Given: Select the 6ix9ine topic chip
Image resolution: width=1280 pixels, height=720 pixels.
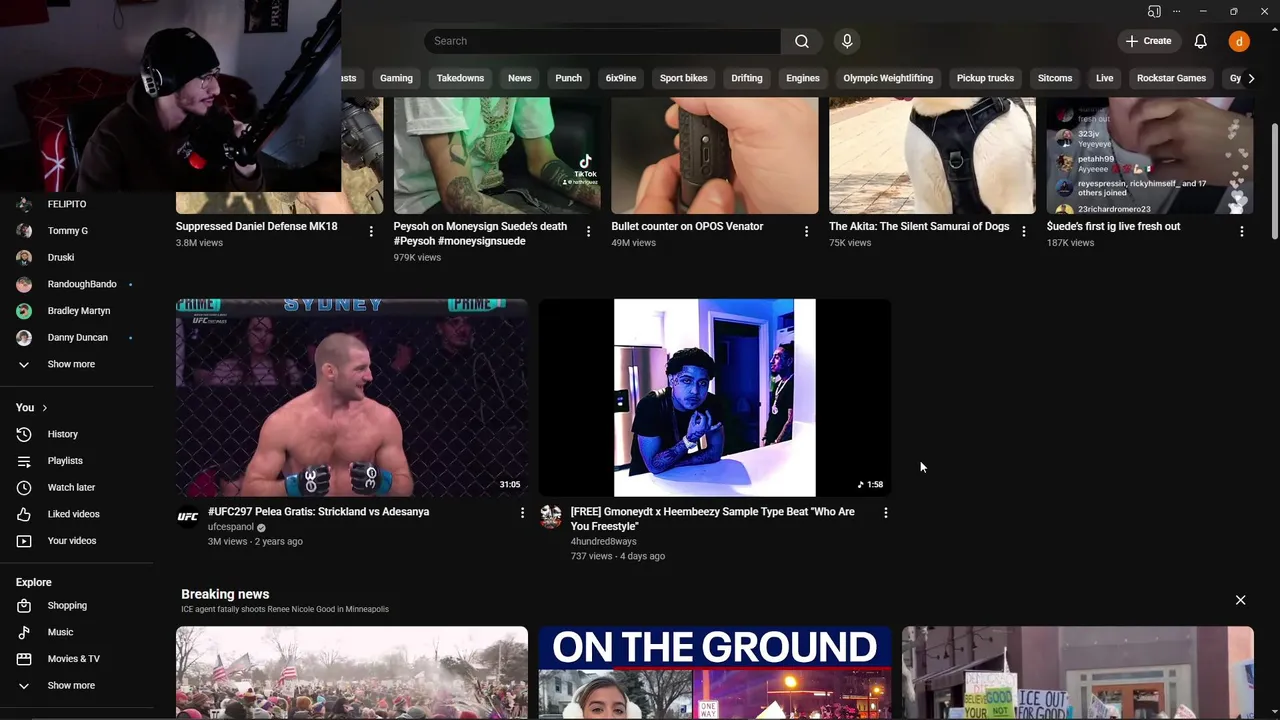Looking at the screenshot, I should (621, 78).
